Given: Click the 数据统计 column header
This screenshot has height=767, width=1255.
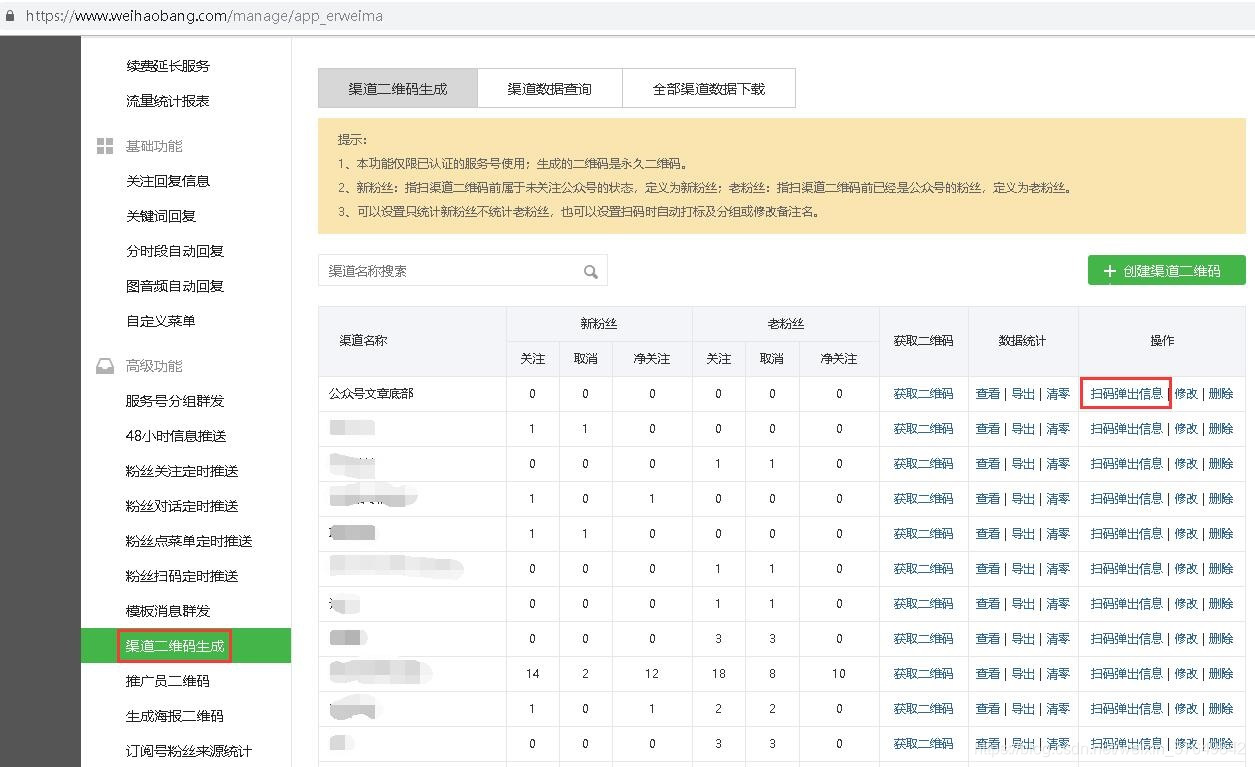Looking at the screenshot, I should [1022, 341].
